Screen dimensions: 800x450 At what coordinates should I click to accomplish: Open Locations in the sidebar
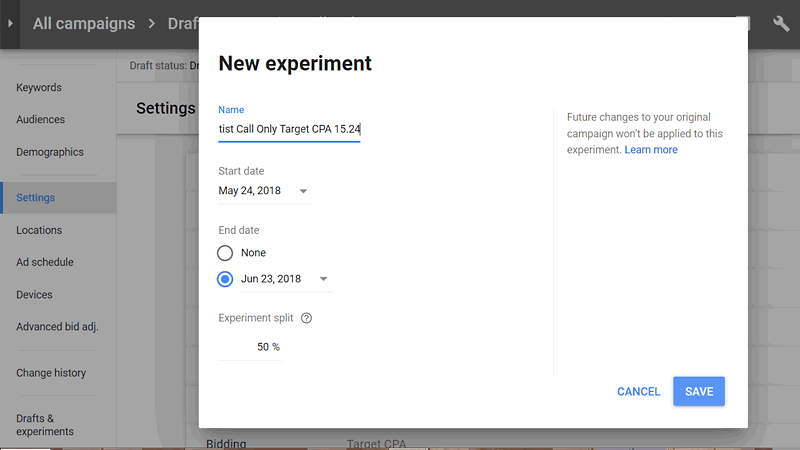coord(39,230)
